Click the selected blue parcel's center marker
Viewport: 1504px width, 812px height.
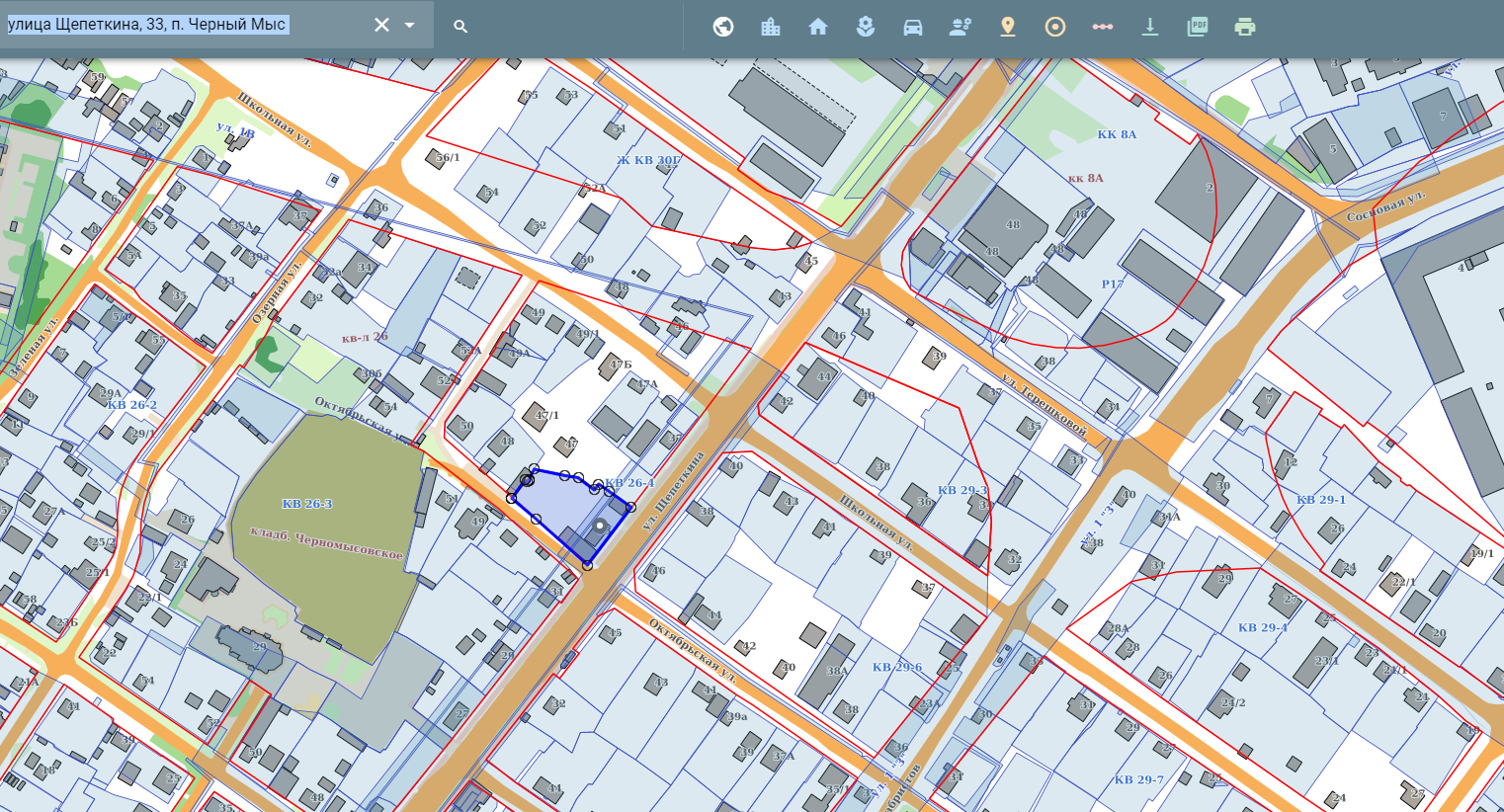599,527
